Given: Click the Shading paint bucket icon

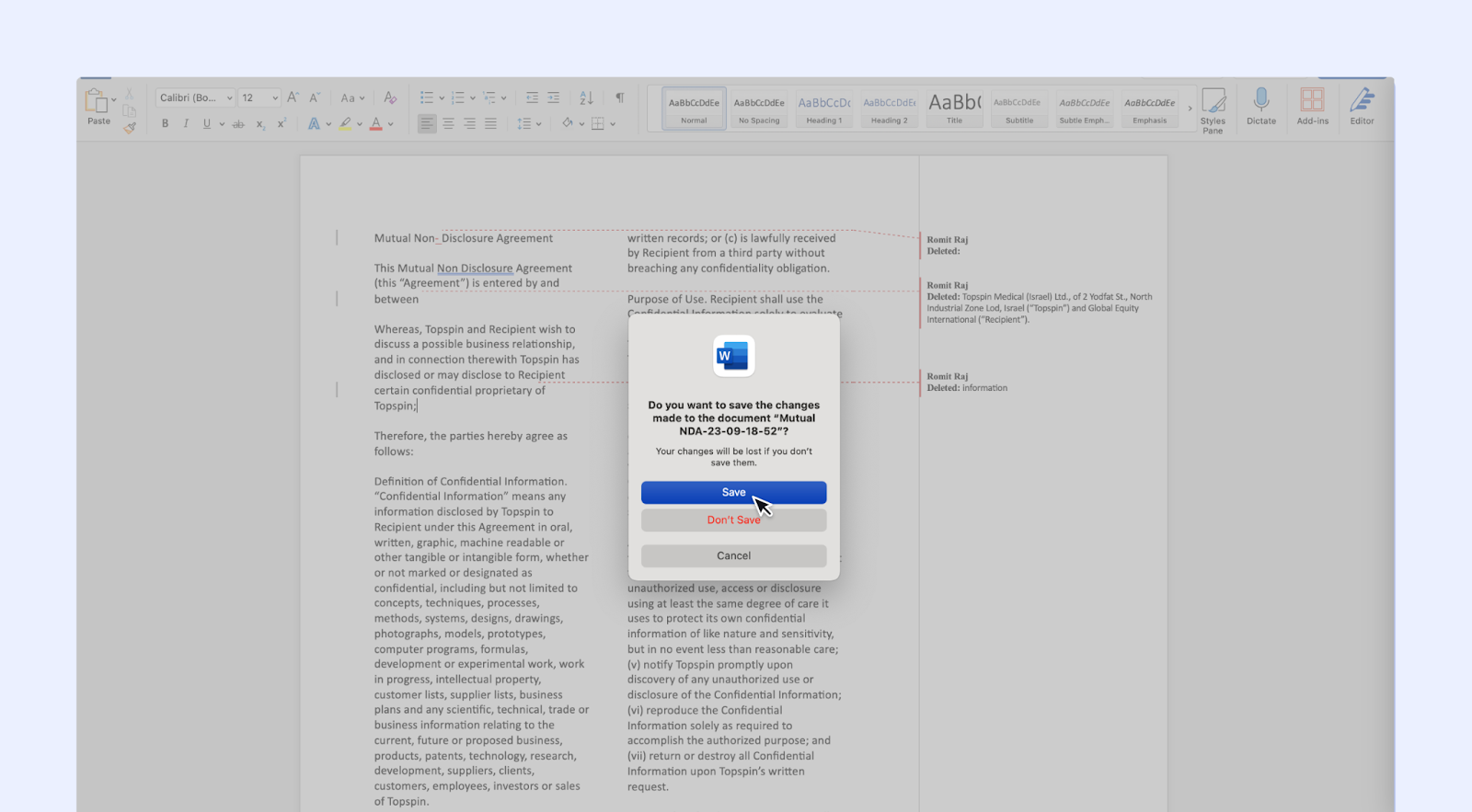Looking at the screenshot, I should coord(568,123).
